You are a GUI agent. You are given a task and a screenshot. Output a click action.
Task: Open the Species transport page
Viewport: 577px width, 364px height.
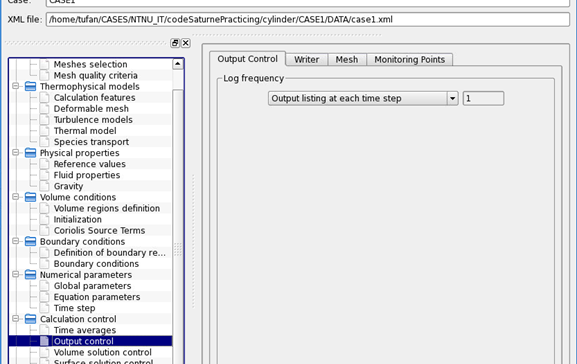91,142
